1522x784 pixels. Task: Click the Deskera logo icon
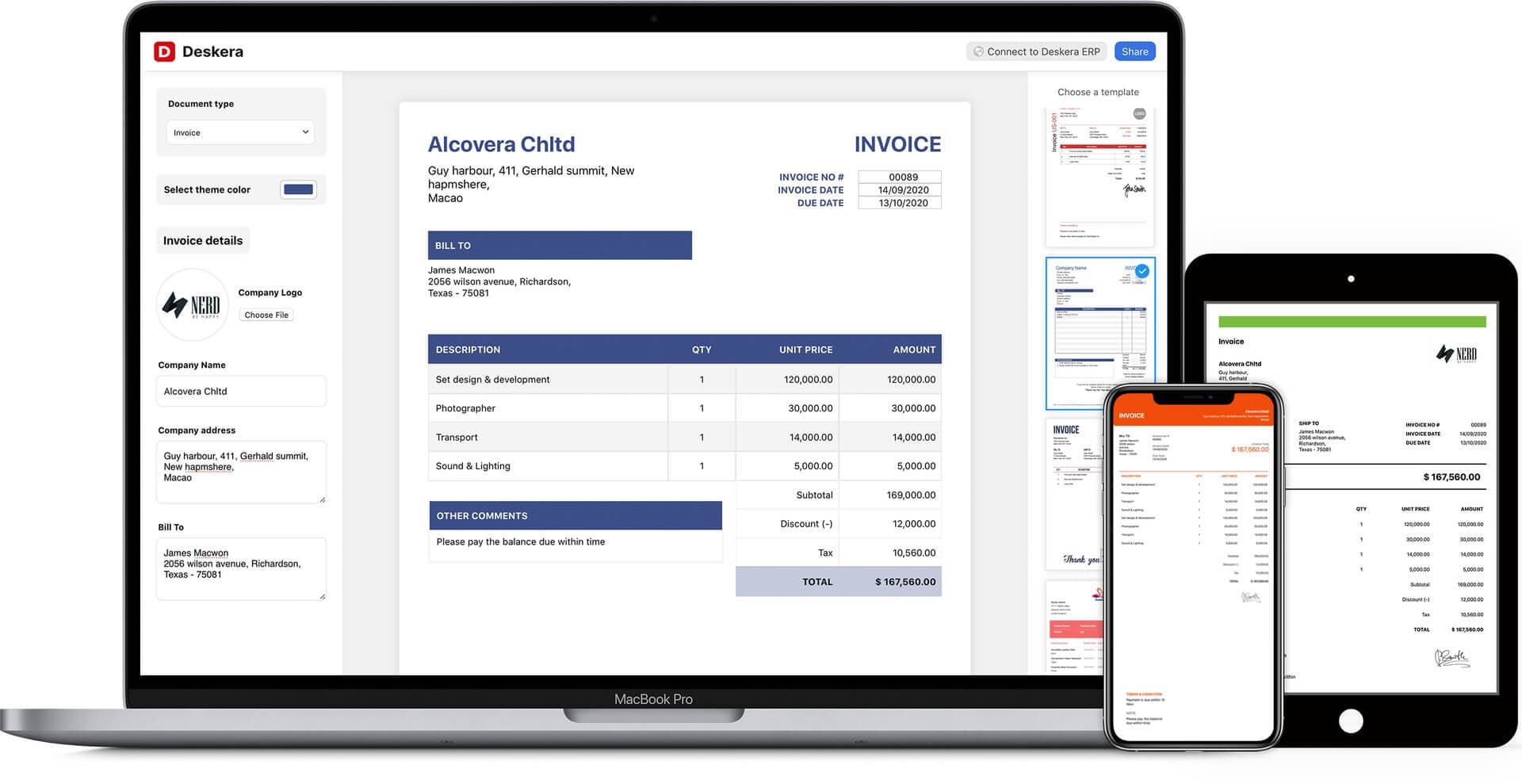pyautogui.click(x=164, y=52)
